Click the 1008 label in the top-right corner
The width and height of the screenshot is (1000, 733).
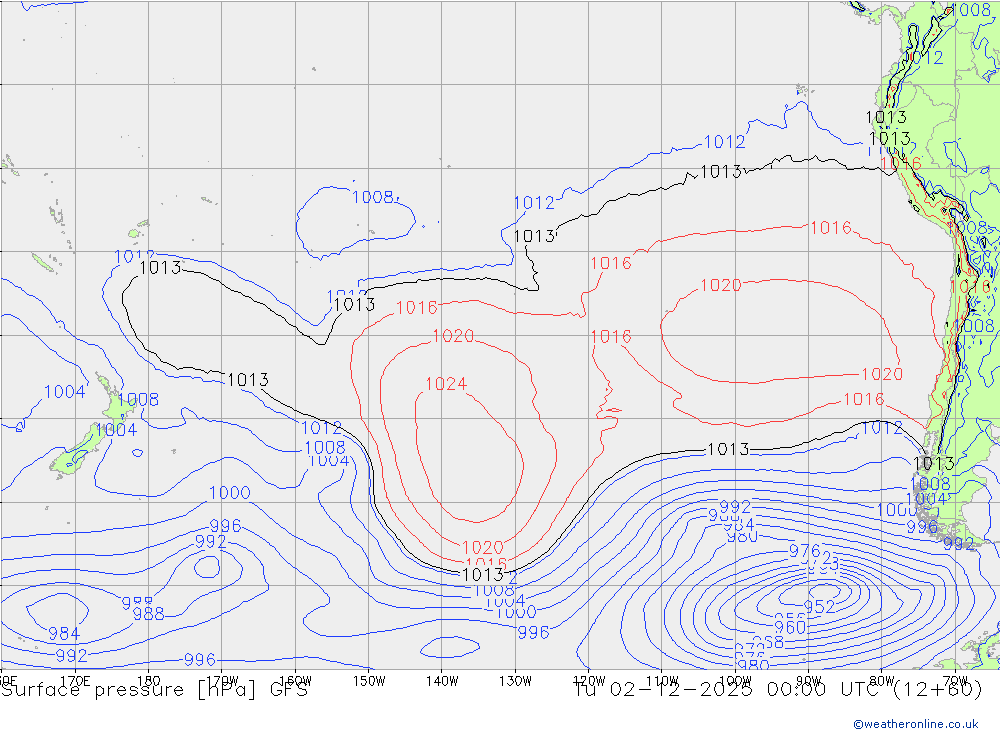click(x=971, y=10)
